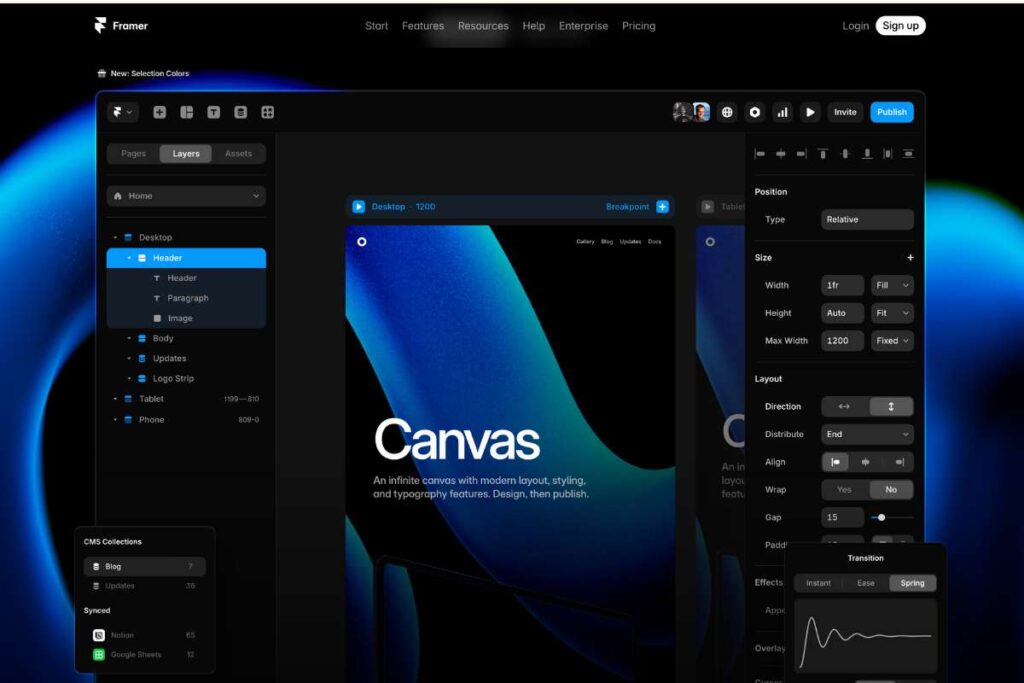The width and height of the screenshot is (1024, 683).
Task: Click the Height Auto field
Action: pos(842,313)
